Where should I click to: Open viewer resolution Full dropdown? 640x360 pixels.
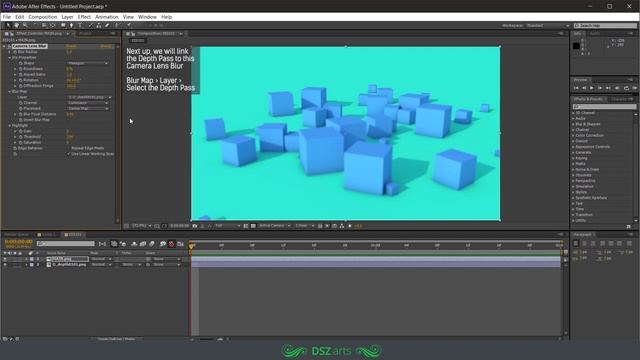[227, 226]
